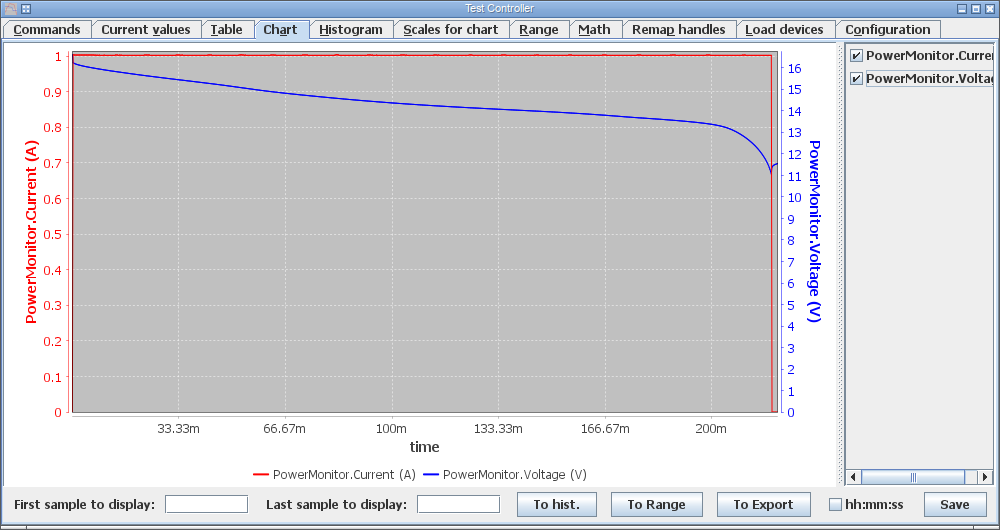Click the time axis label
The image size is (1000, 530).
coord(424,447)
